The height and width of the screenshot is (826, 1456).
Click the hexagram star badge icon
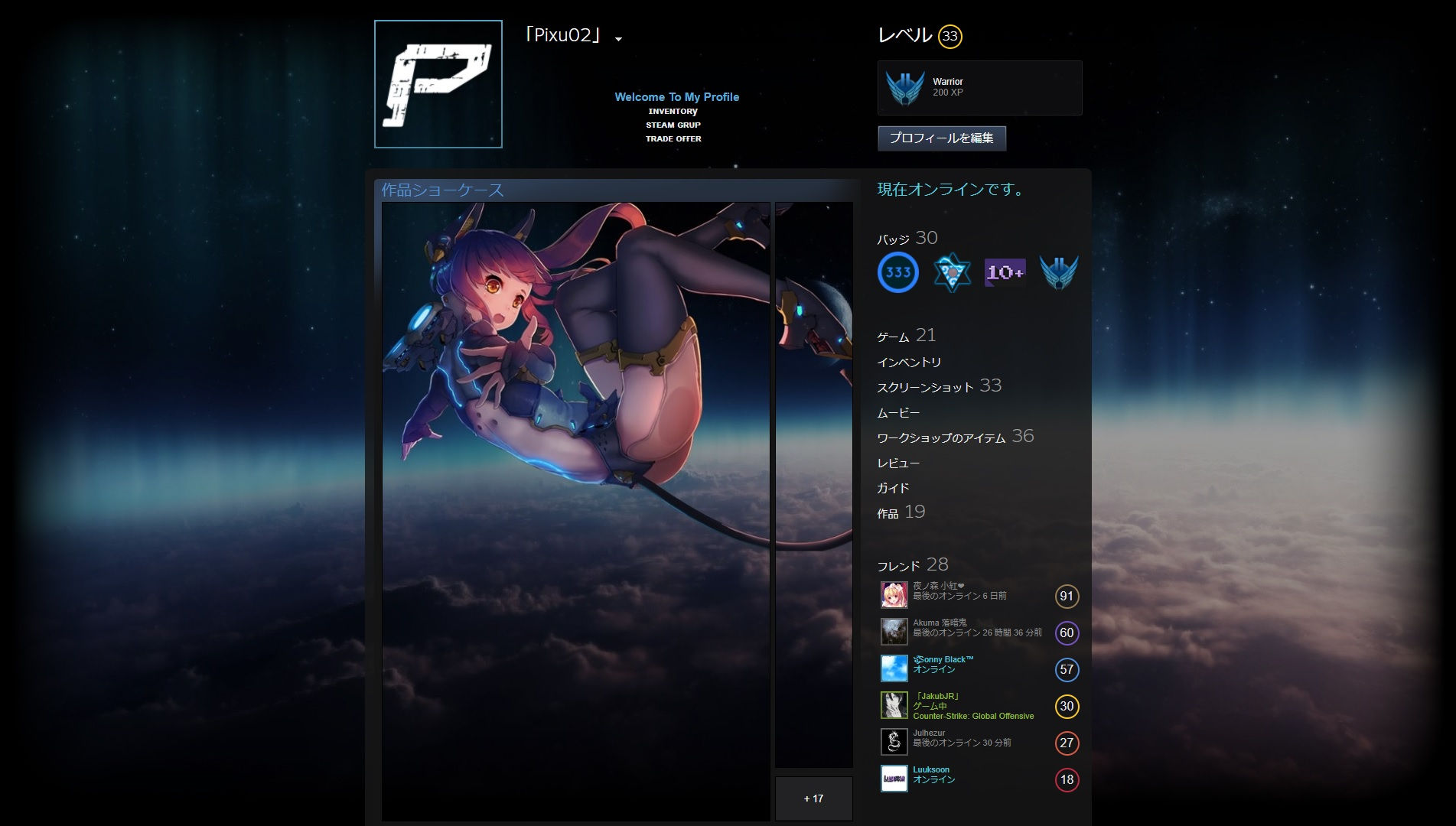coord(952,272)
